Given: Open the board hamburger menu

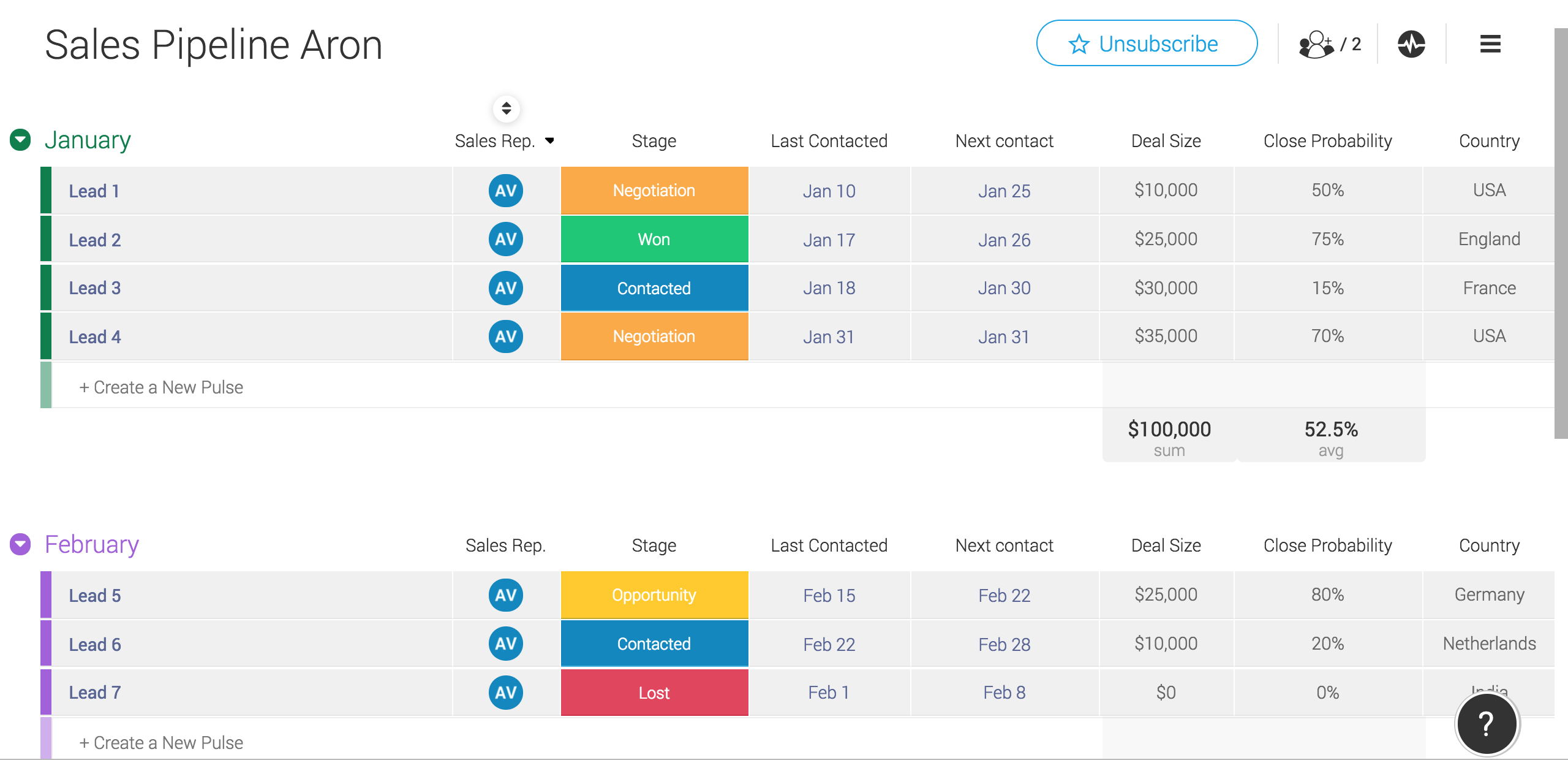Looking at the screenshot, I should coord(1490,44).
